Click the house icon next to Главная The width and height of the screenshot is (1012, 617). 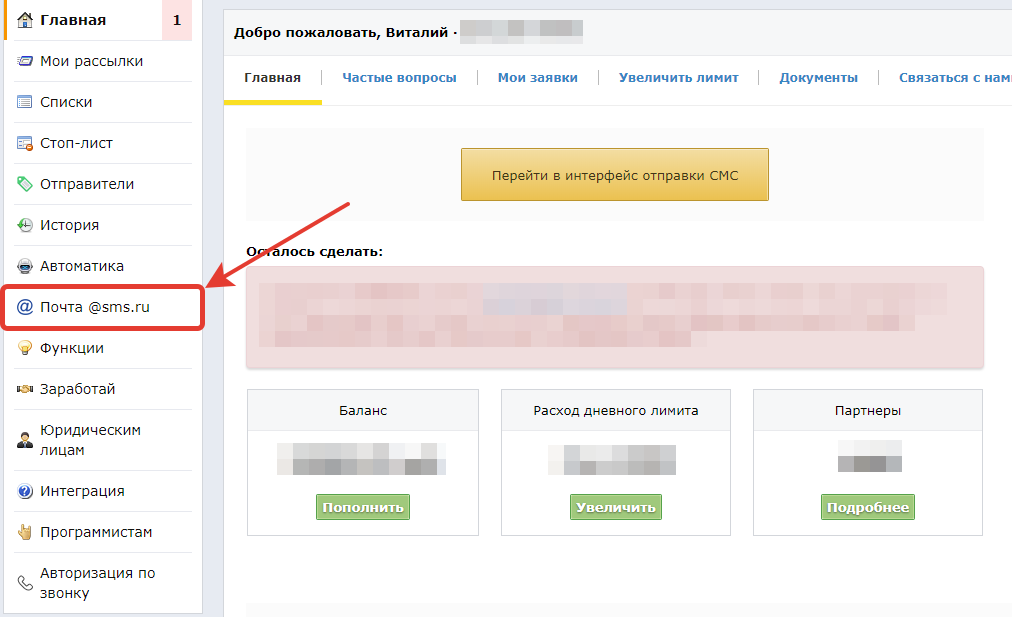25,20
